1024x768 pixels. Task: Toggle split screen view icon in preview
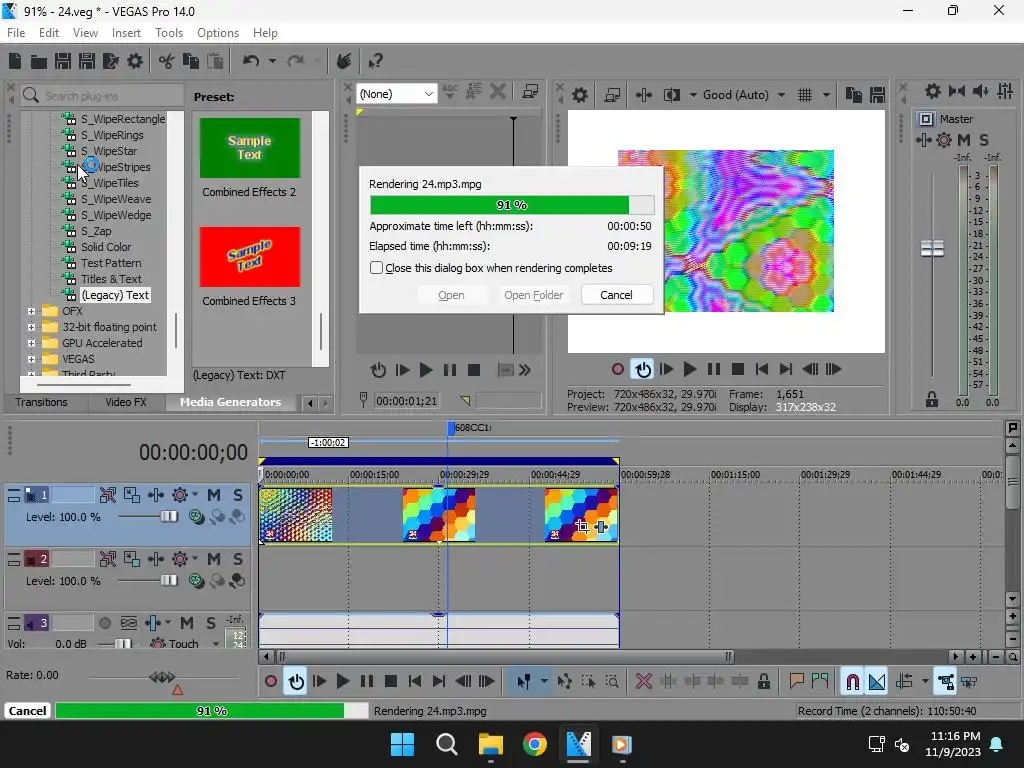click(x=672, y=95)
